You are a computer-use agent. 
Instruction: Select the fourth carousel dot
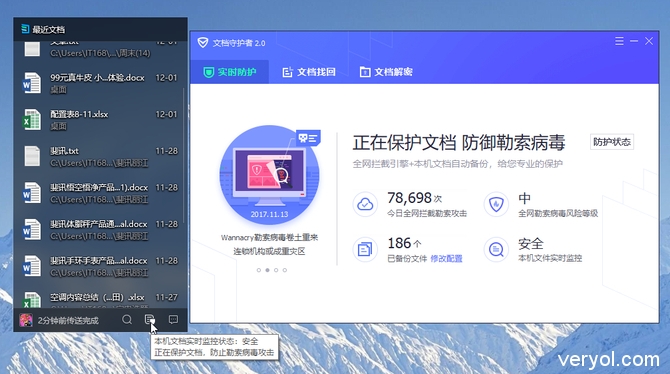pos(285,270)
